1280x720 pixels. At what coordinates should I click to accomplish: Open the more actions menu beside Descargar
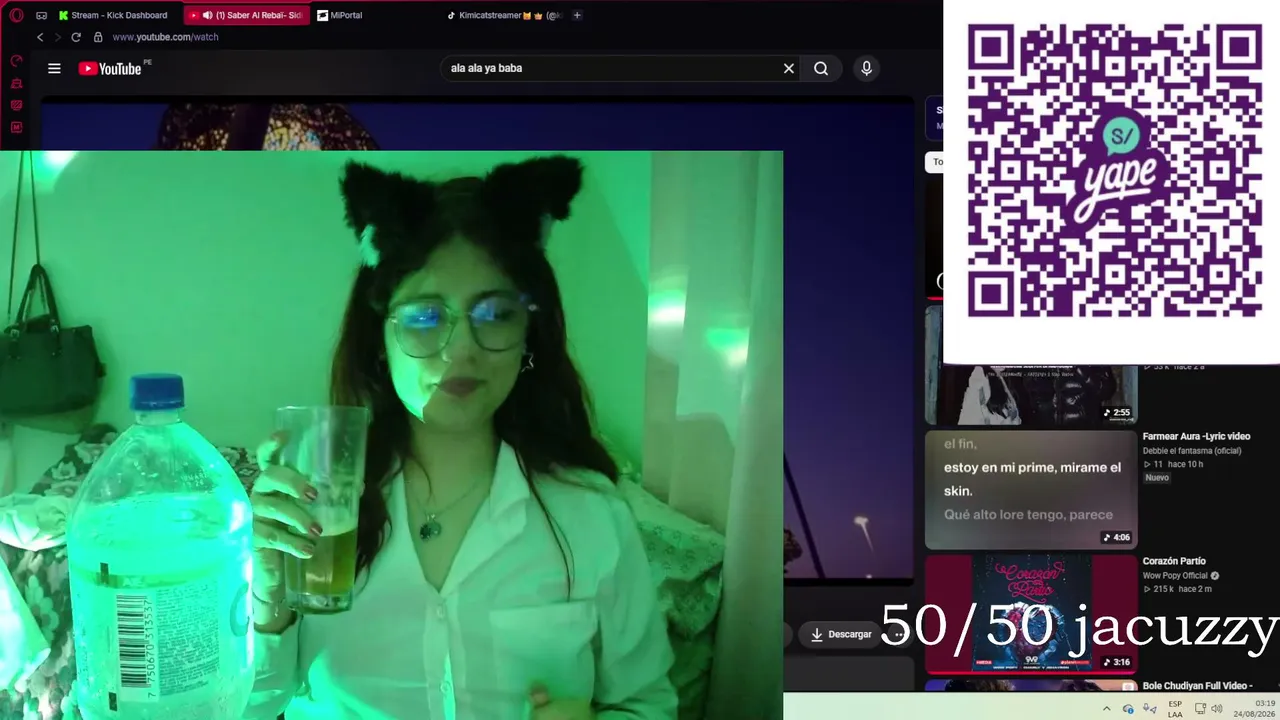(x=899, y=634)
